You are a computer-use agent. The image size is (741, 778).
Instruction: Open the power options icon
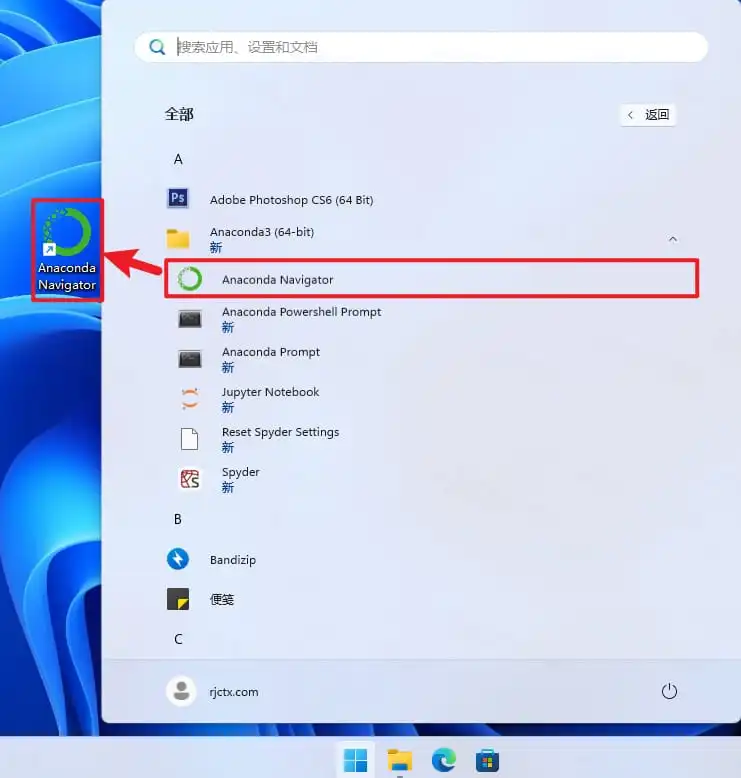pos(669,691)
